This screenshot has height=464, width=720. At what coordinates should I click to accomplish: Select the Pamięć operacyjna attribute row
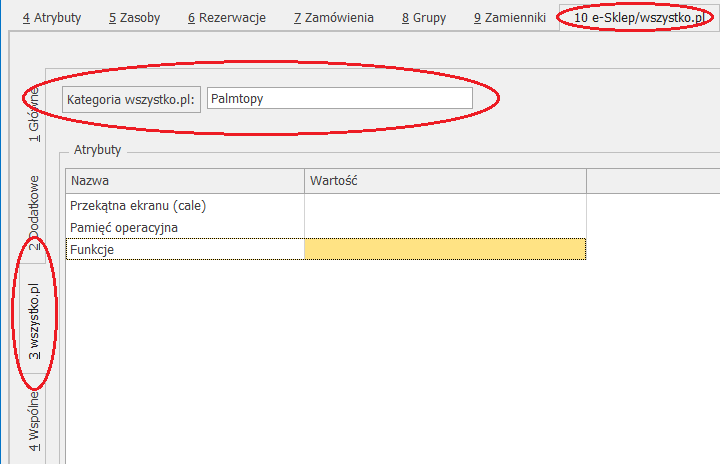pyautogui.click(x=326, y=227)
